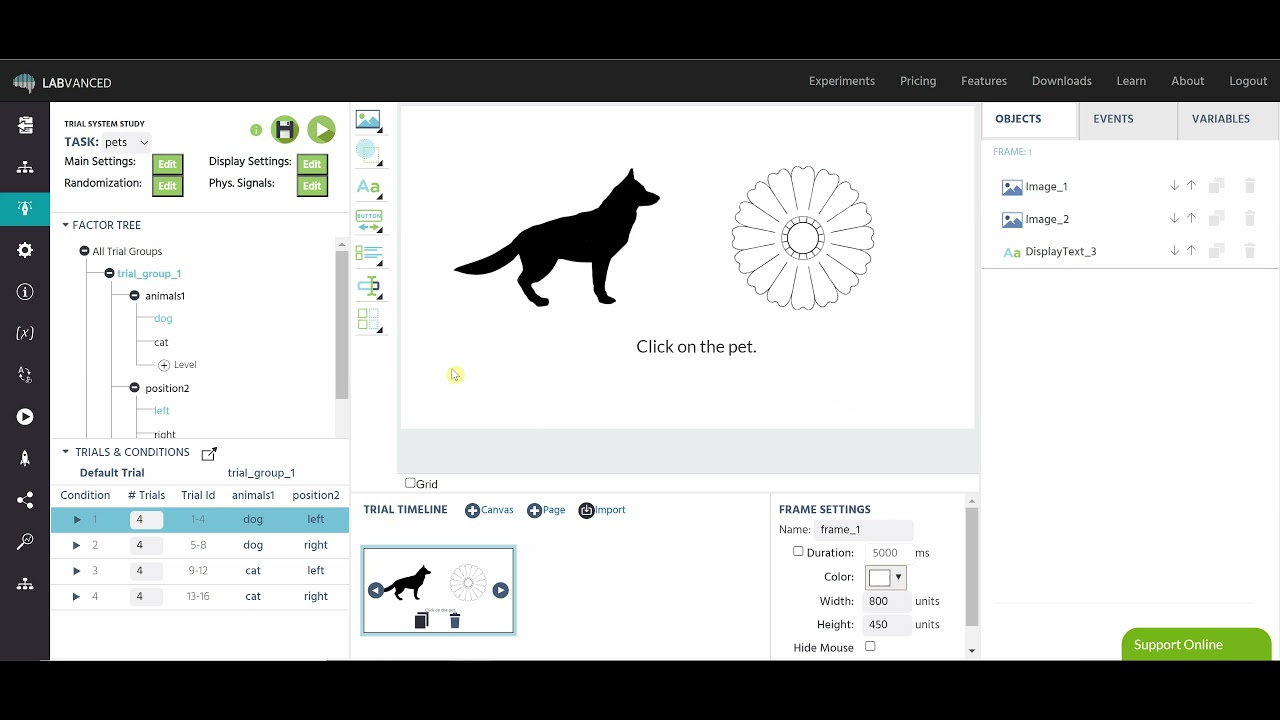
Task: Click the small green info icon
Action: [256, 130]
